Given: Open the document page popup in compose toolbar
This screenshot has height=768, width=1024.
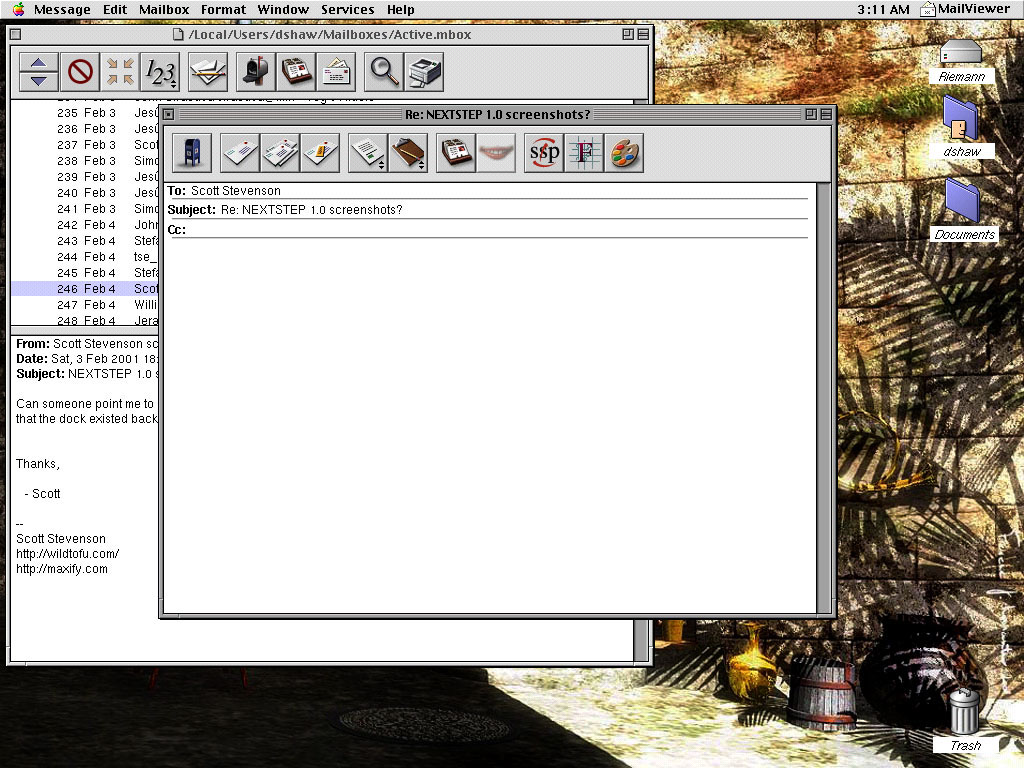Looking at the screenshot, I should [368, 153].
